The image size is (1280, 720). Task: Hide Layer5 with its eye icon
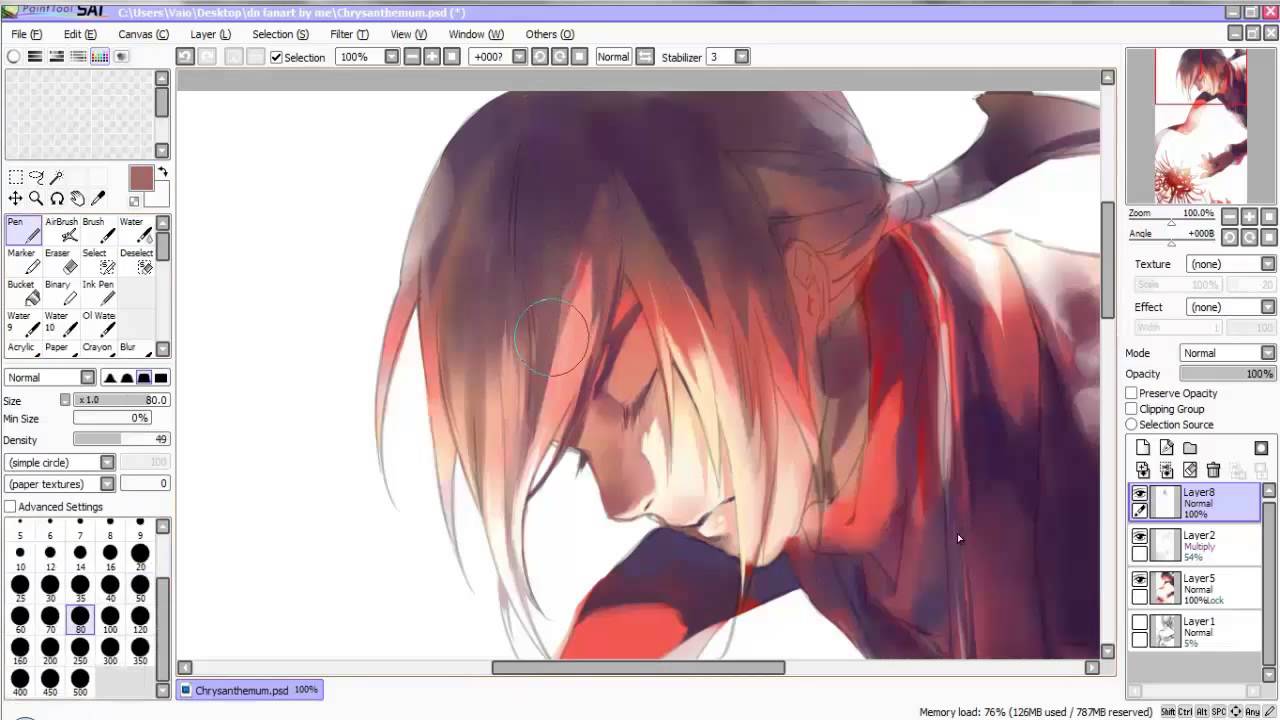click(1140, 580)
